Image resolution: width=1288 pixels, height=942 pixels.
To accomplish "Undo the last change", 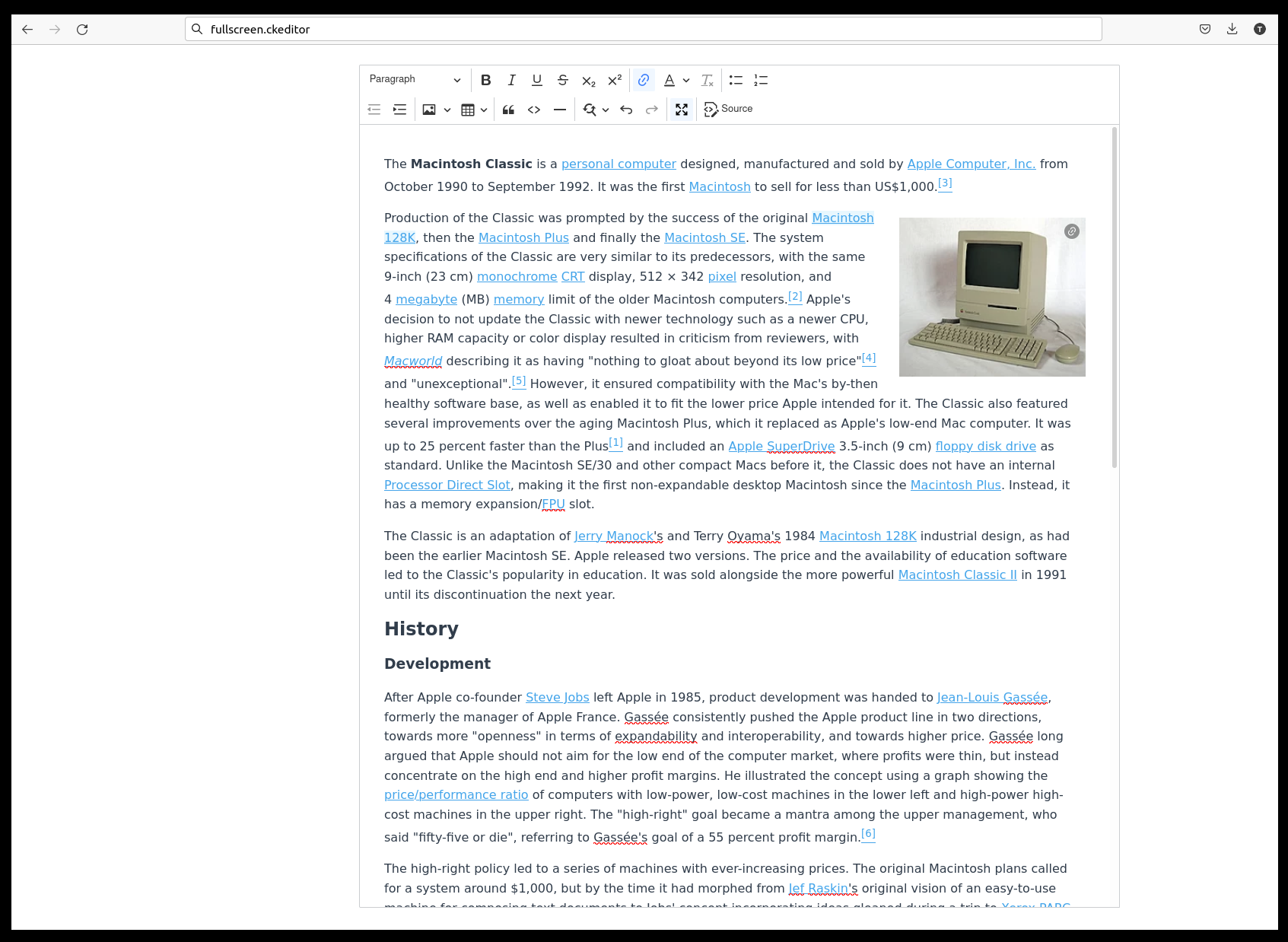I will (626, 110).
